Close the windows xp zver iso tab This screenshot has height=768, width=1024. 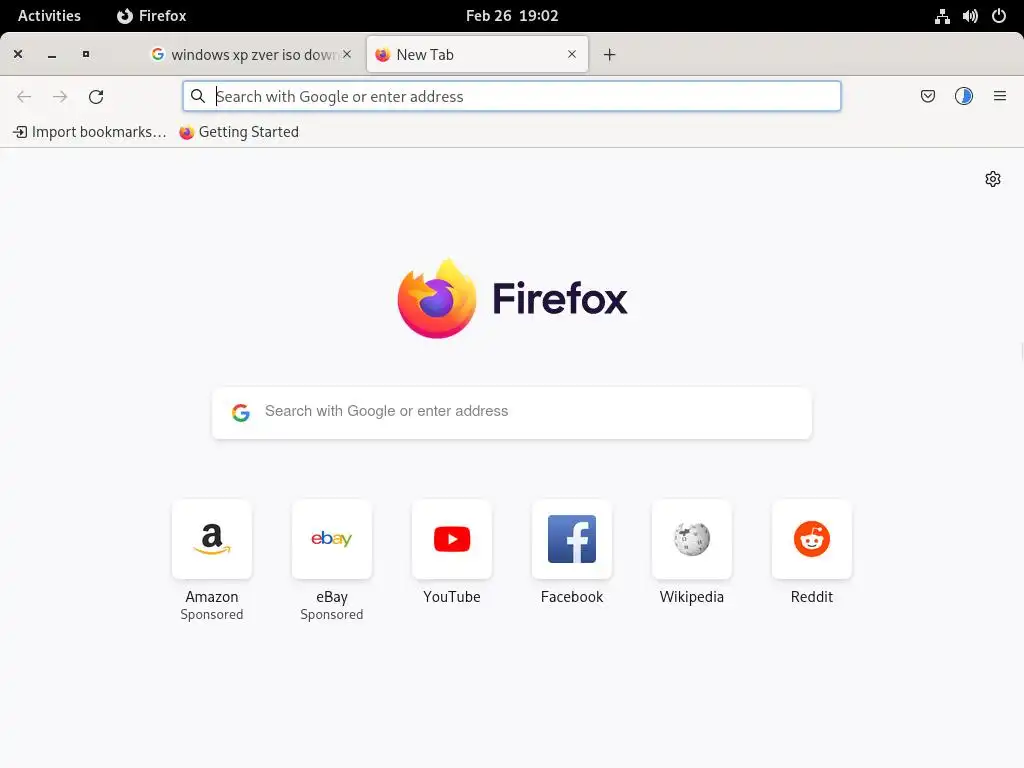347,54
